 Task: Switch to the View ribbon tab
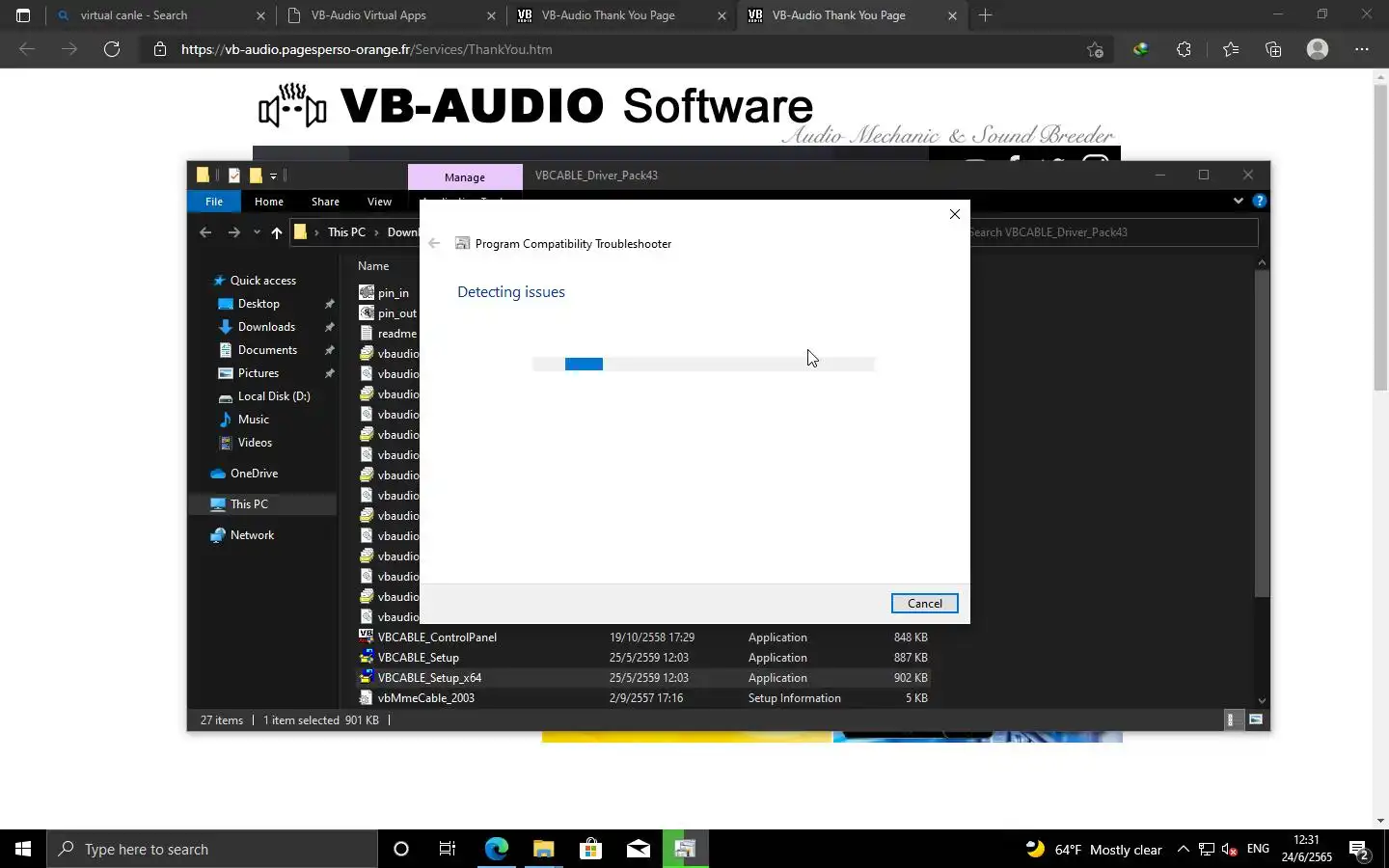pyautogui.click(x=379, y=202)
